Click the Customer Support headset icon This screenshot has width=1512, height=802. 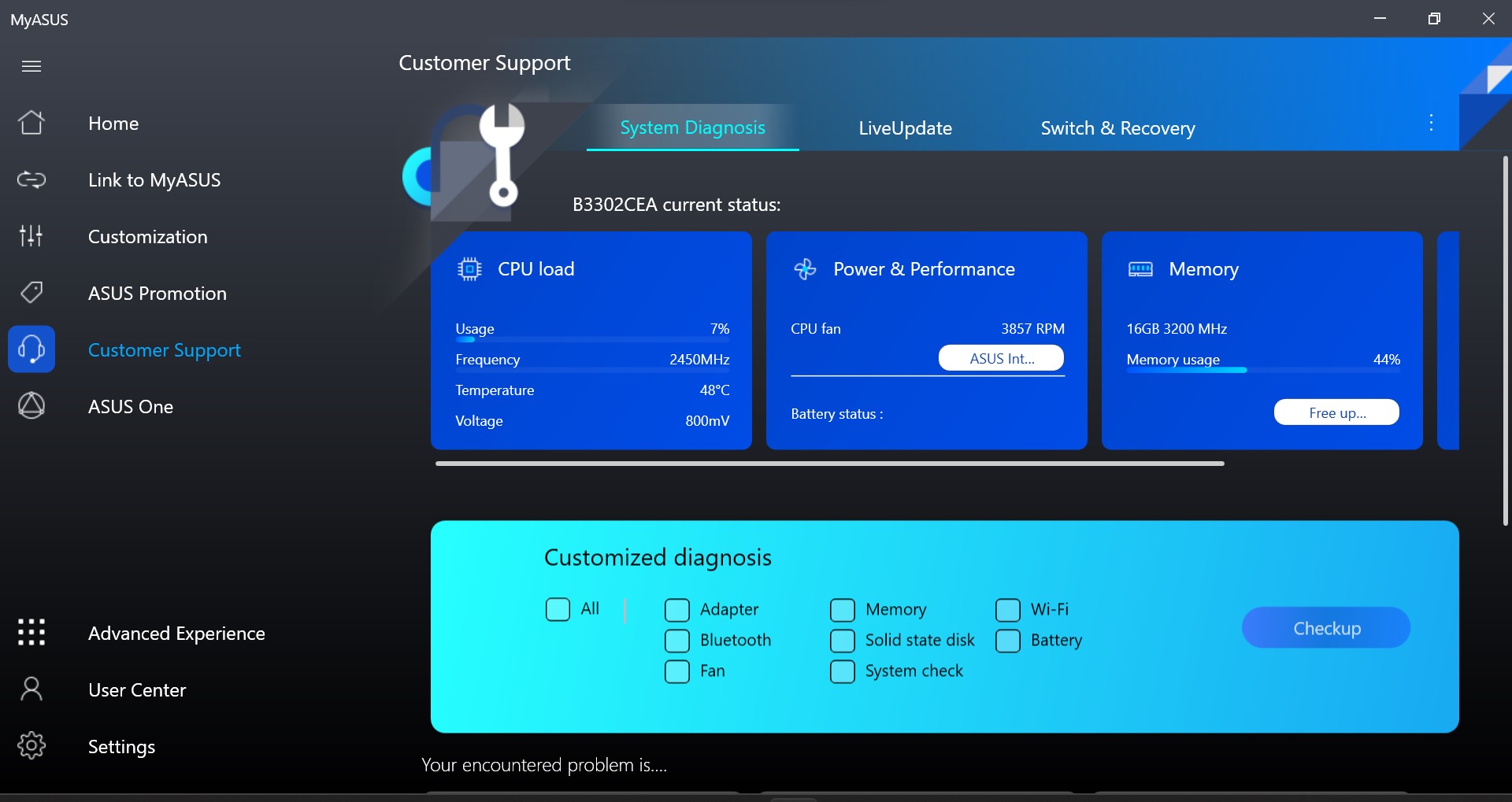31,349
